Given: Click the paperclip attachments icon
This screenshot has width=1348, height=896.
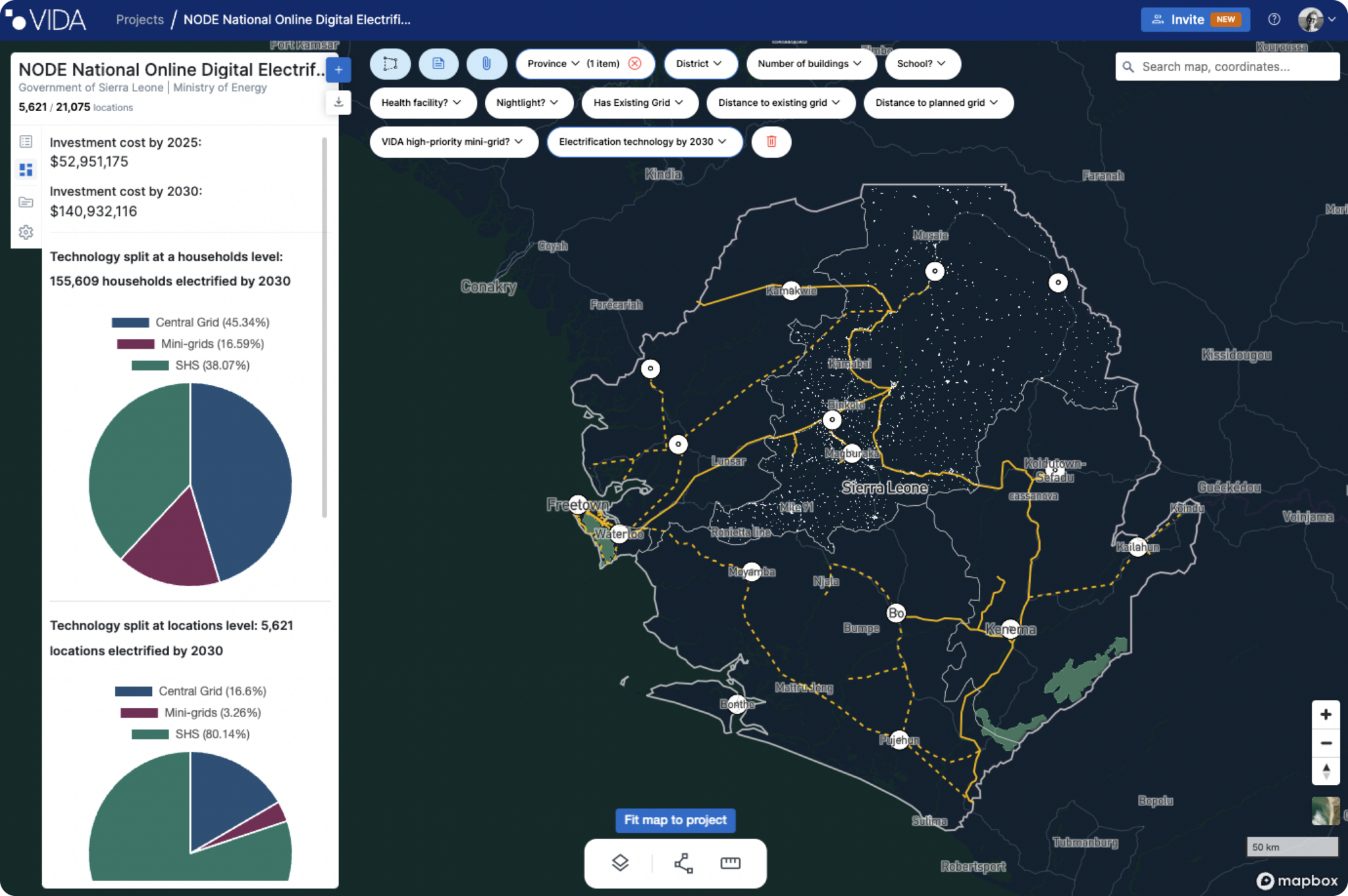Looking at the screenshot, I should tap(486, 64).
